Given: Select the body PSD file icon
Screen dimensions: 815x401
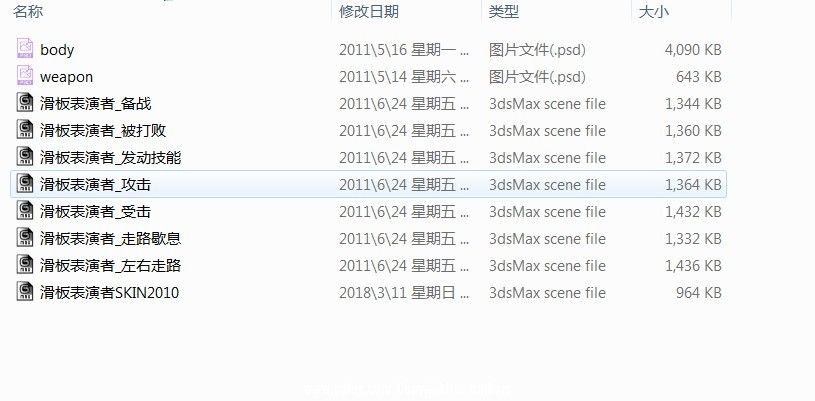Looking at the screenshot, I should pyautogui.click(x=25, y=49).
